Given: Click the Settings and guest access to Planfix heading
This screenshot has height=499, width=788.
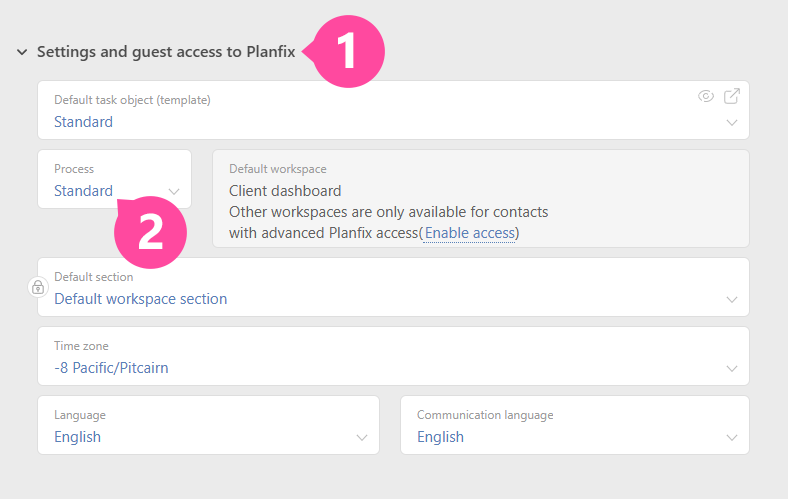Looking at the screenshot, I should [166, 52].
